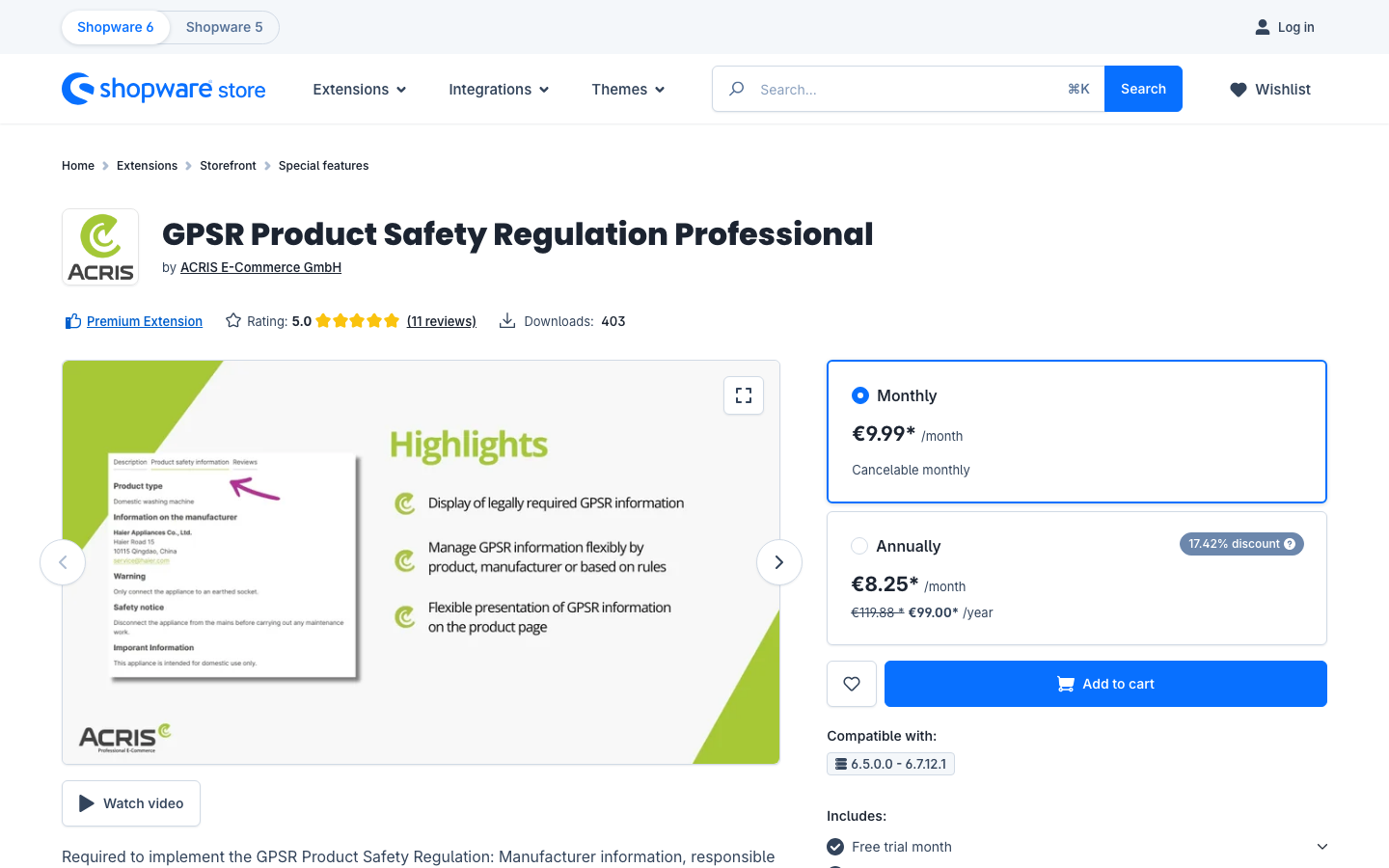
Task: Add product to wishlist with heart button
Action: pos(852,684)
